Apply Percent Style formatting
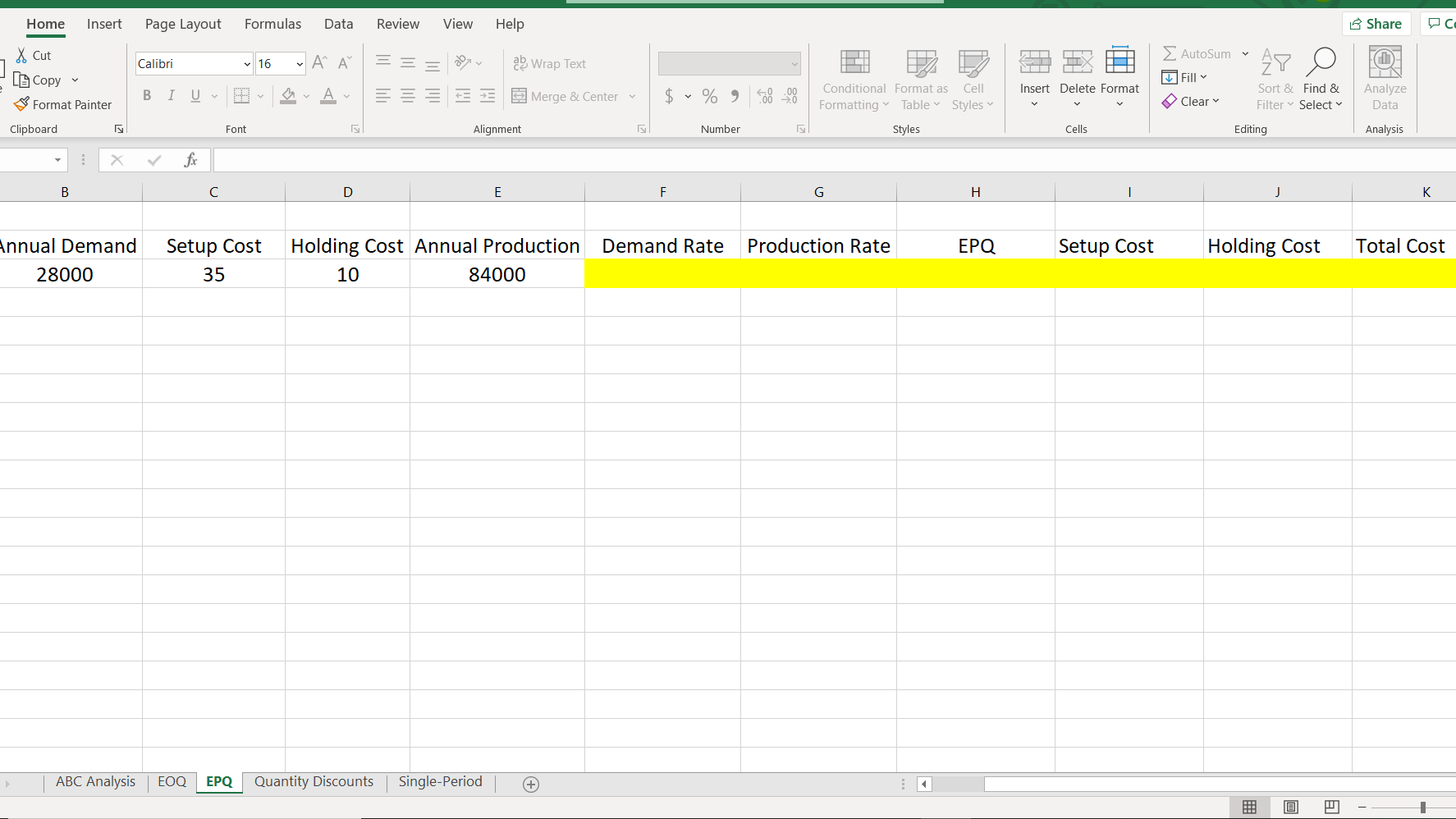Viewport: 1456px width, 819px height. [709, 96]
